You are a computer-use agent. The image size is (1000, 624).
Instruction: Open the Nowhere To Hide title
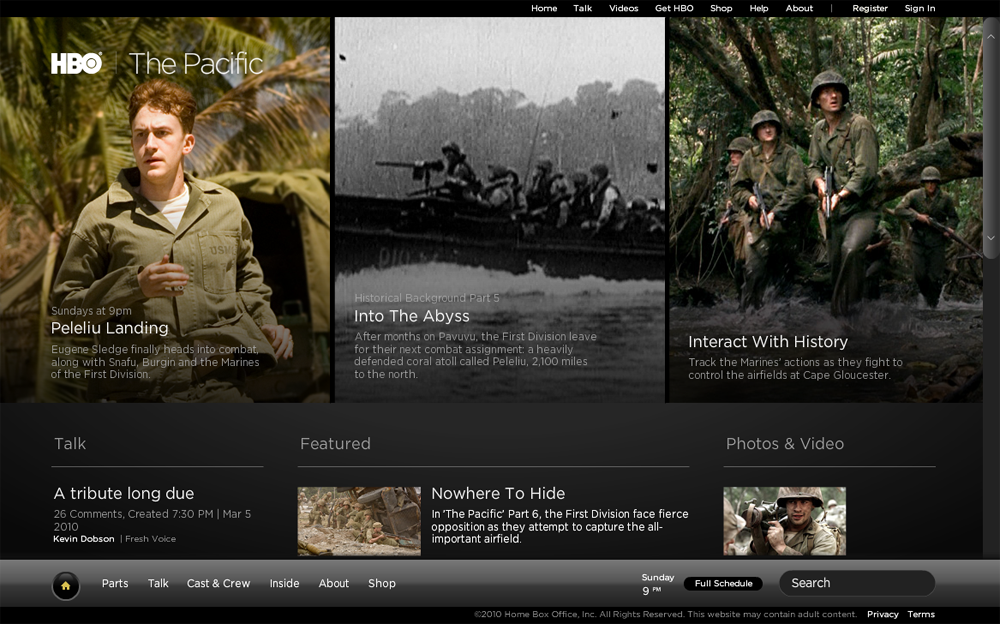[498, 493]
